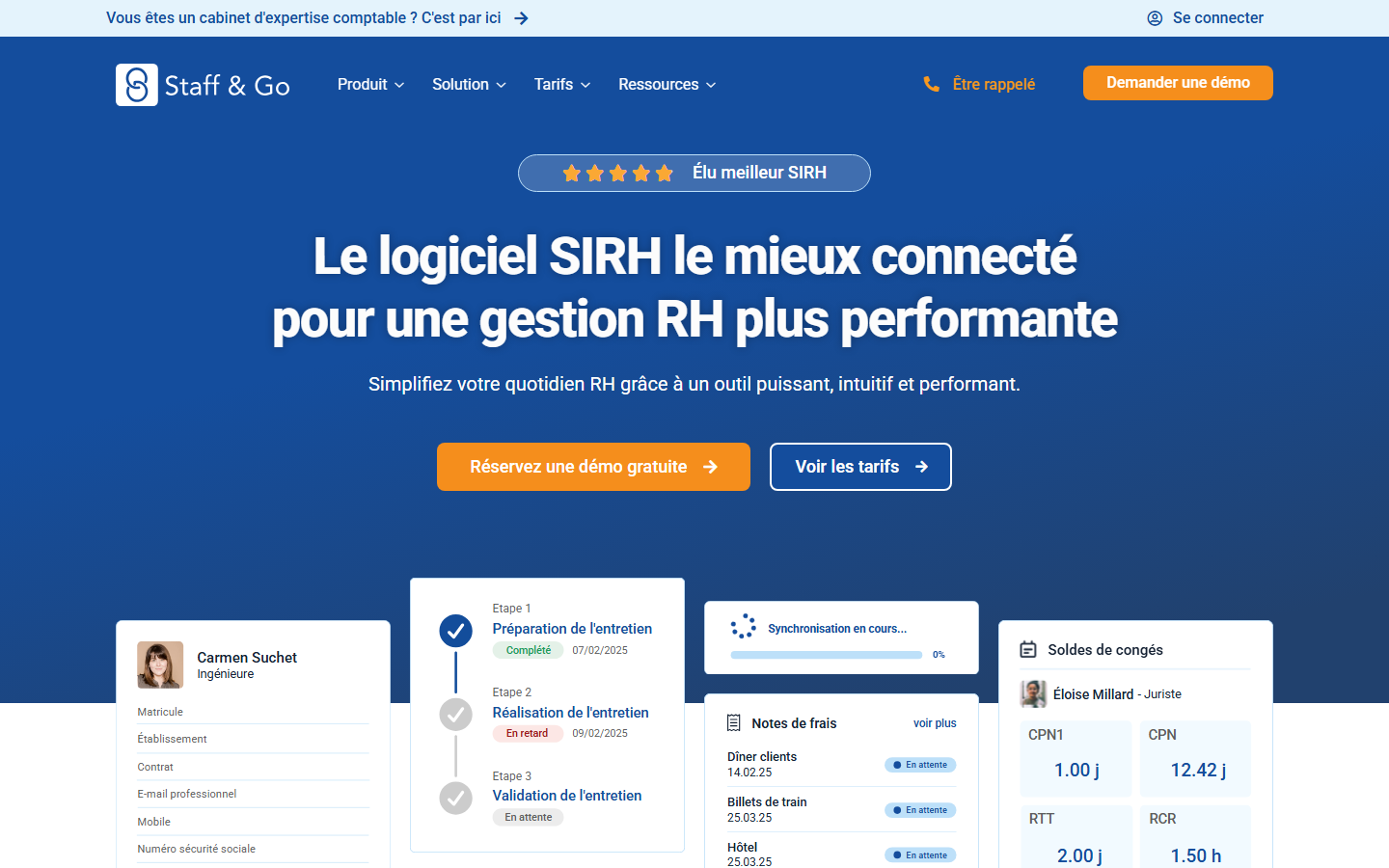Click En attente badge for Dîner clients
The image size is (1389, 868).
point(920,765)
